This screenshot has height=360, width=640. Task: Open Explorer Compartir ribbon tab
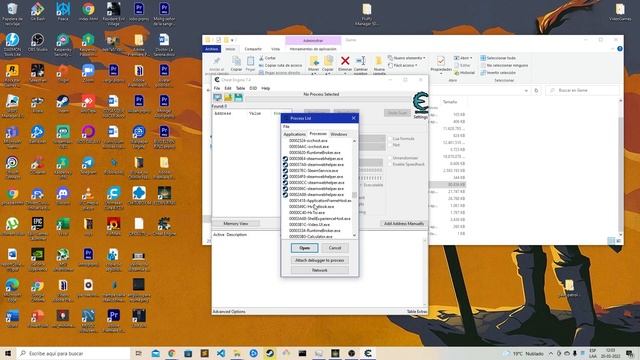[253, 49]
